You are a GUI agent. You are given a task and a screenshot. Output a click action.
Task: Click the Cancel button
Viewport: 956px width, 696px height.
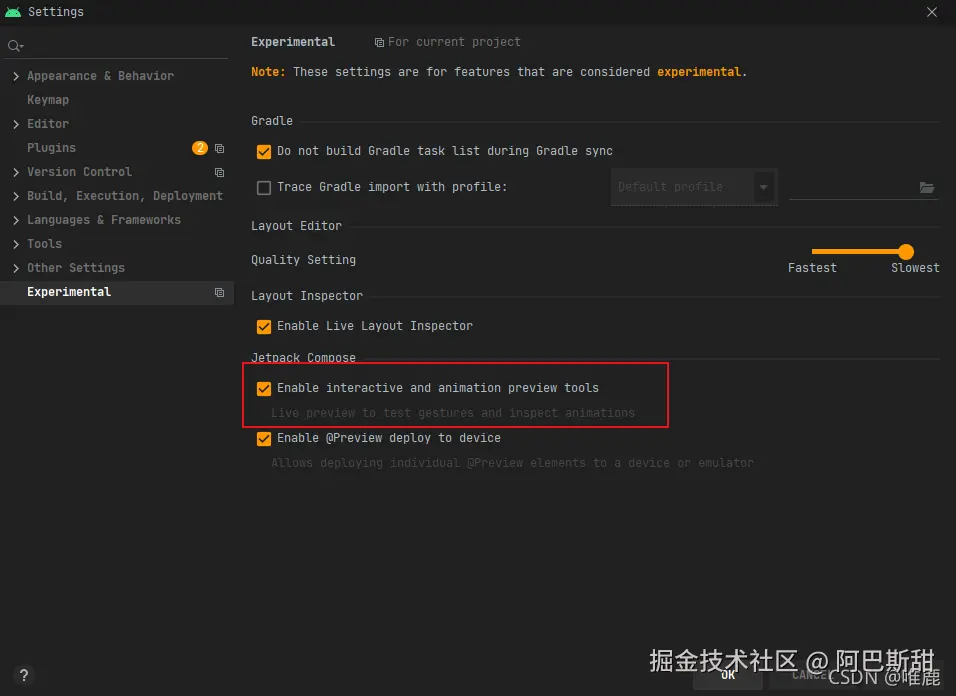[x=810, y=676]
